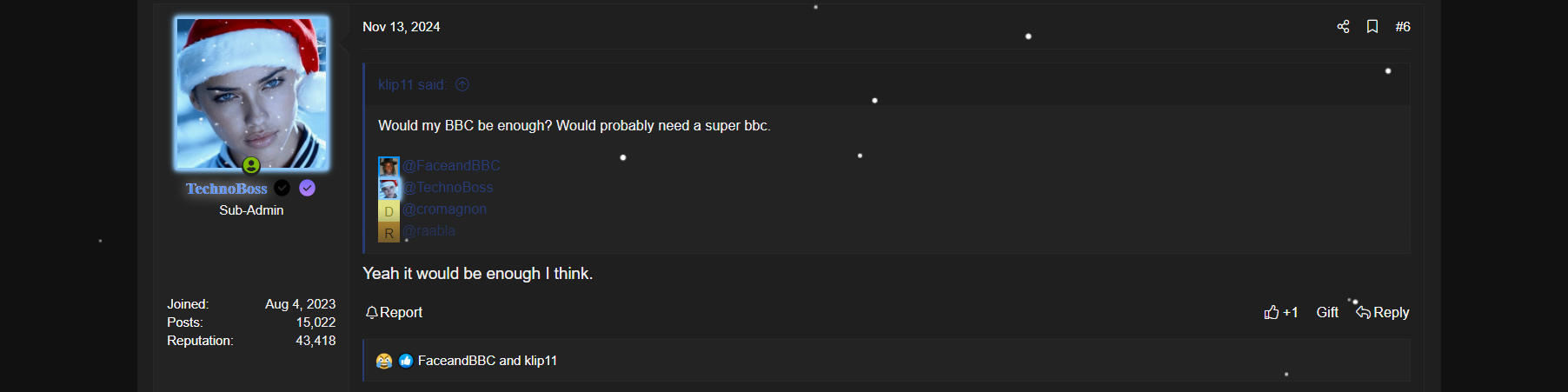Image resolution: width=1568 pixels, height=392 pixels.
Task: Report this post with the bell icon
Action: (394, 312)
